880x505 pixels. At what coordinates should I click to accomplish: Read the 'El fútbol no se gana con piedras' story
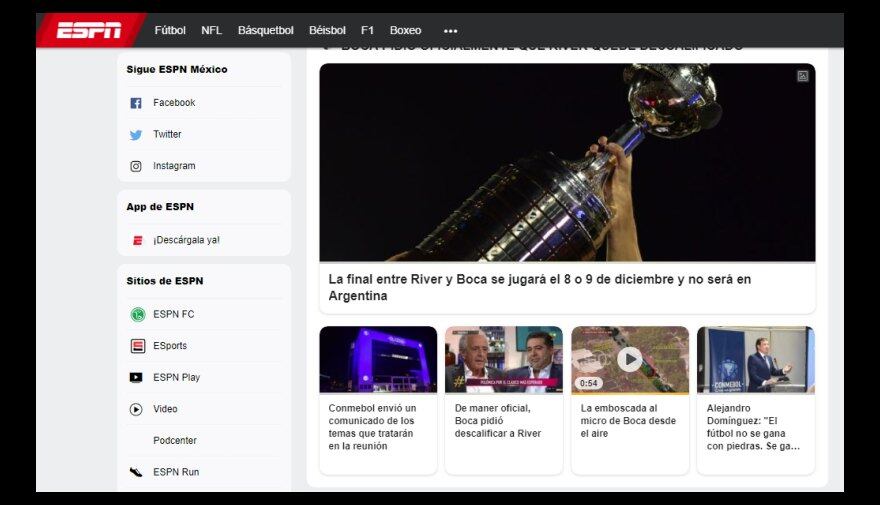pyautogui.click(x=753, y=426)
